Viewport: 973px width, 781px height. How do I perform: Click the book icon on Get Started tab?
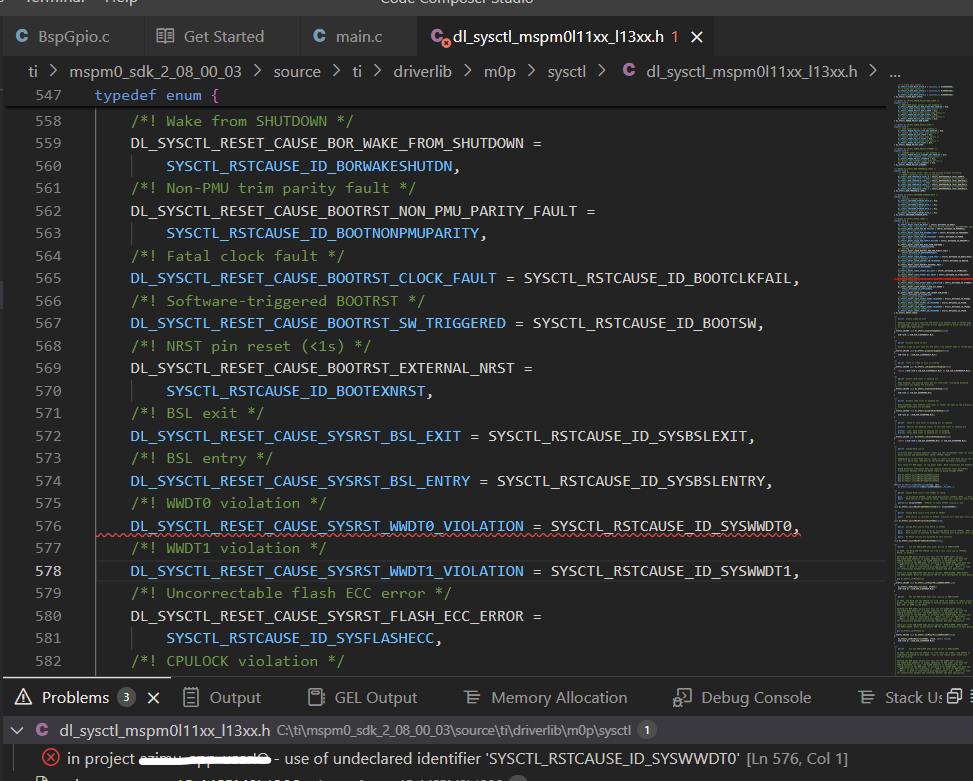(165, 36)
